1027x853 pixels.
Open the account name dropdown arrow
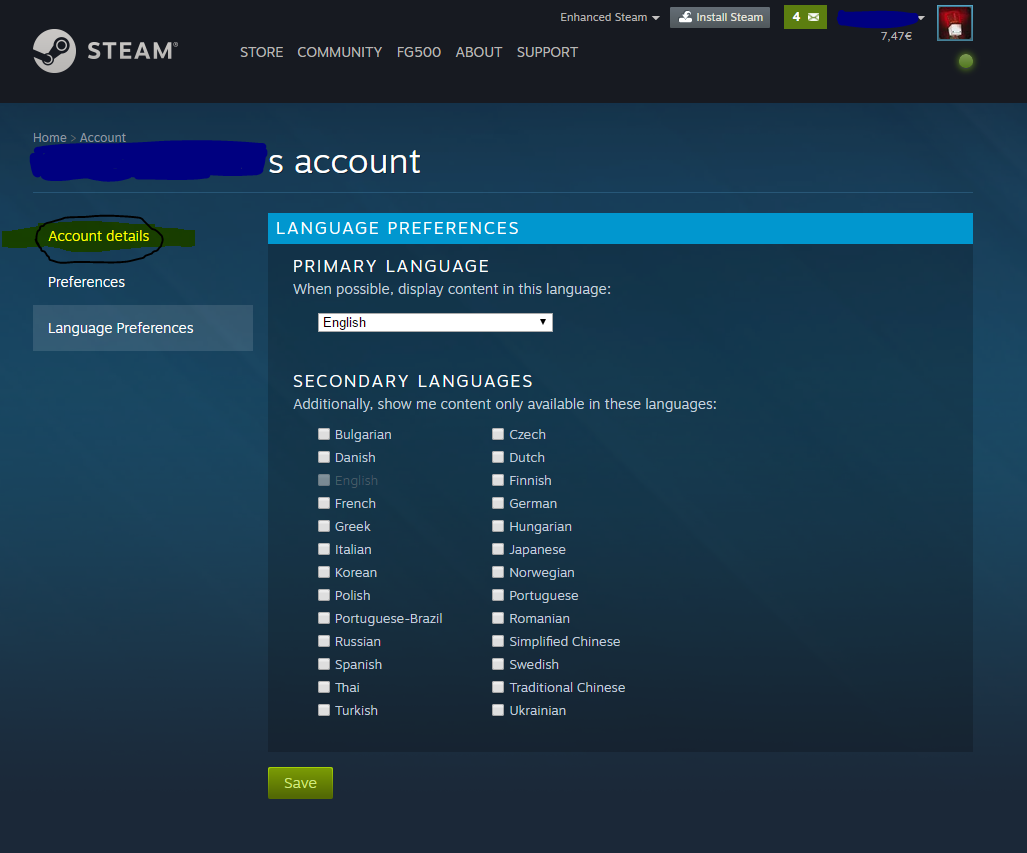click(922, 18)
